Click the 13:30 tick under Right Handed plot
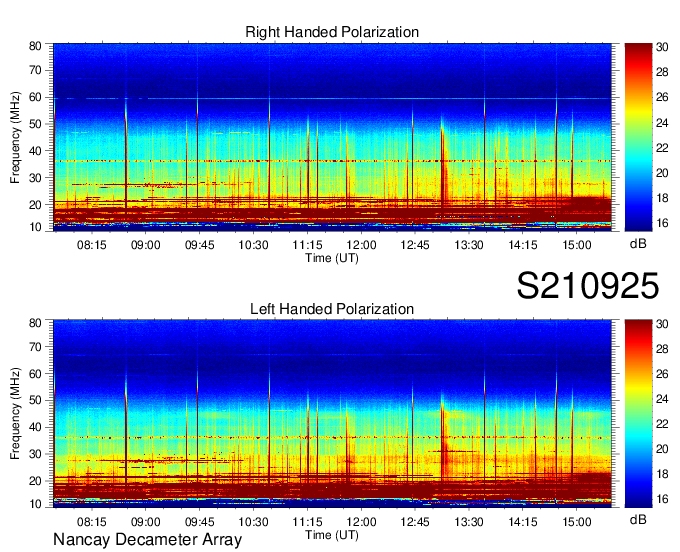680x552 pixels. 469,245
